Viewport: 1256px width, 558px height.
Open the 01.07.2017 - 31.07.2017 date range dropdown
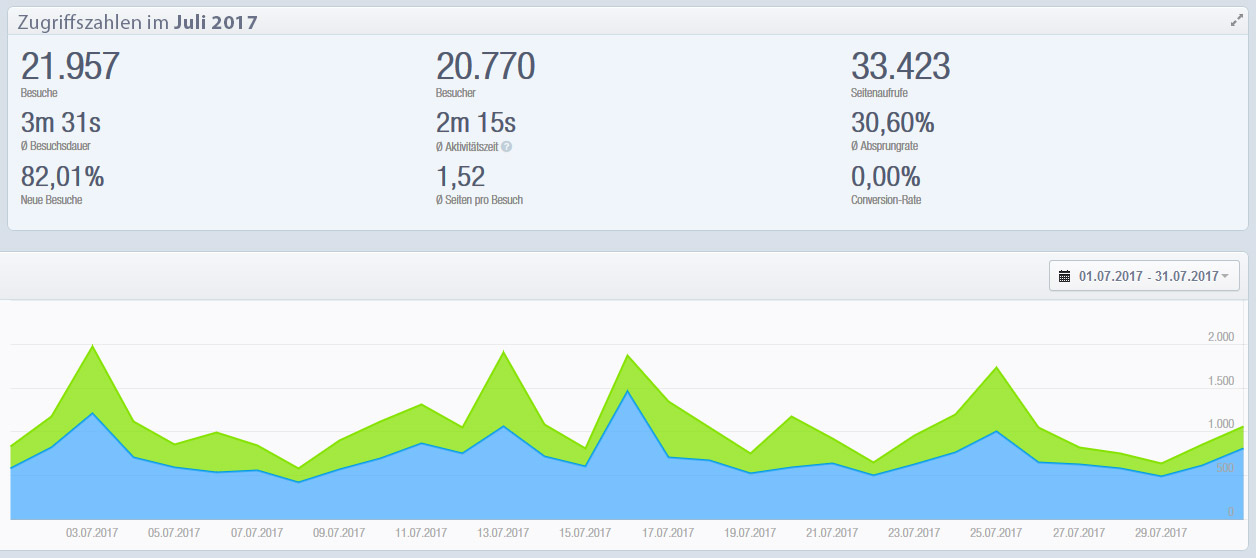coord(1143,276)
